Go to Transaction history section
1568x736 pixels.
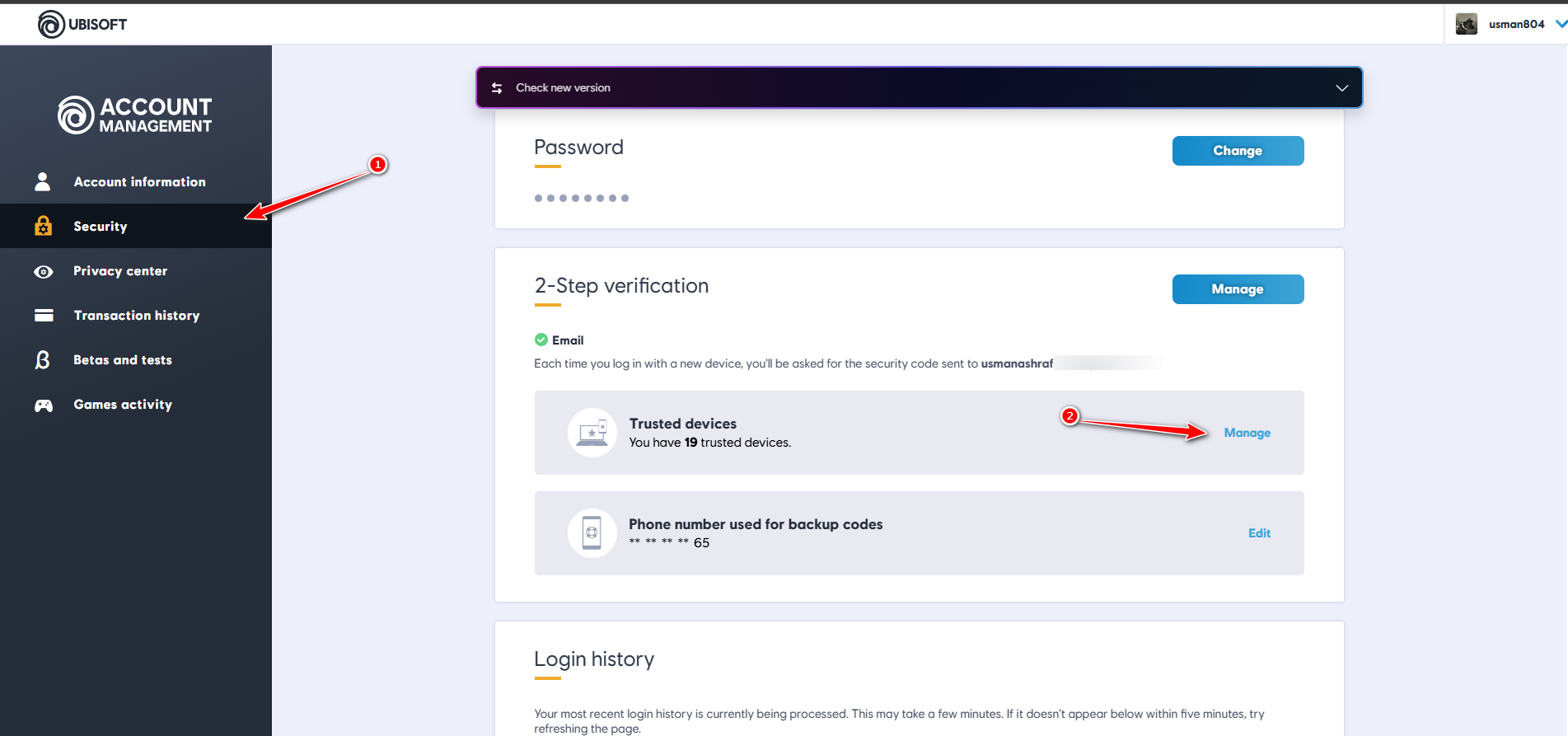[x=137, y=316]
